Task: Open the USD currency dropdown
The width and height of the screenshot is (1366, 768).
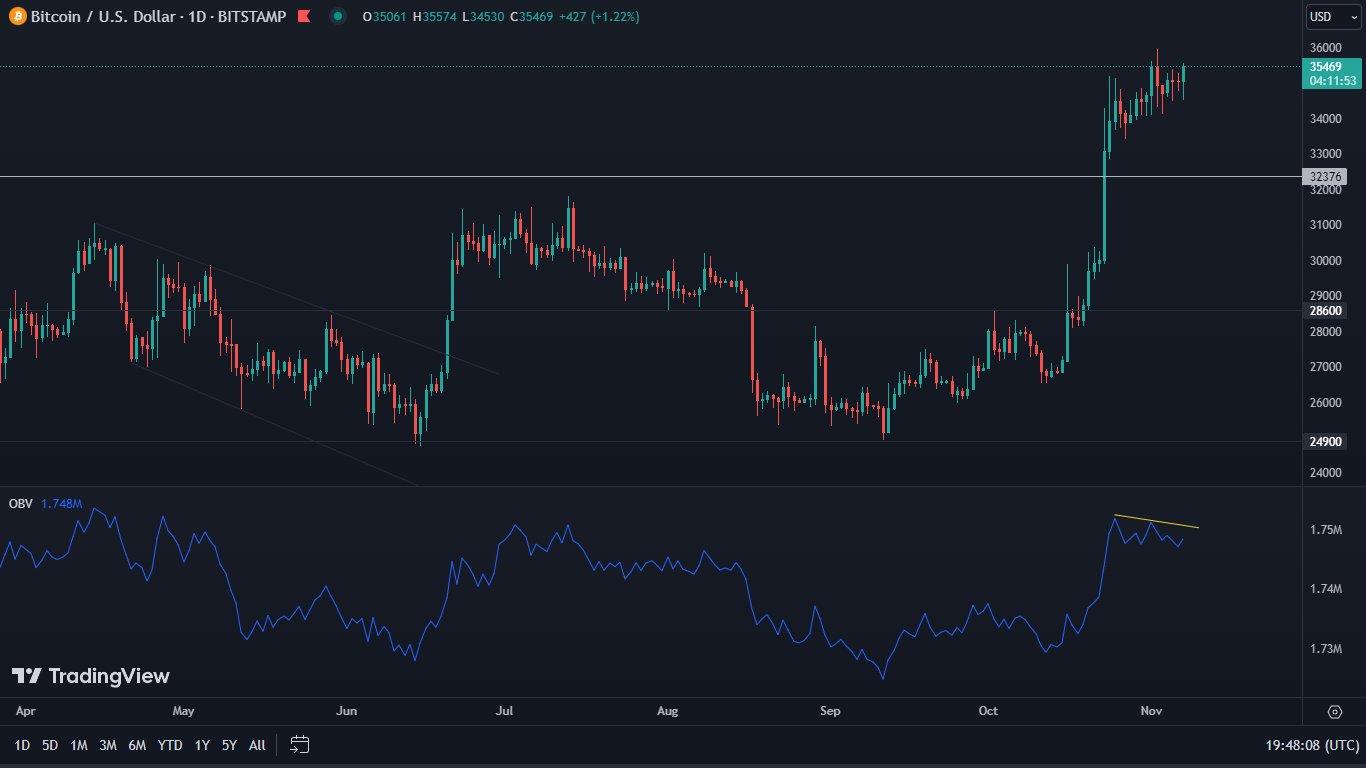Action: pyautogui.click(x=1333, y=17)
